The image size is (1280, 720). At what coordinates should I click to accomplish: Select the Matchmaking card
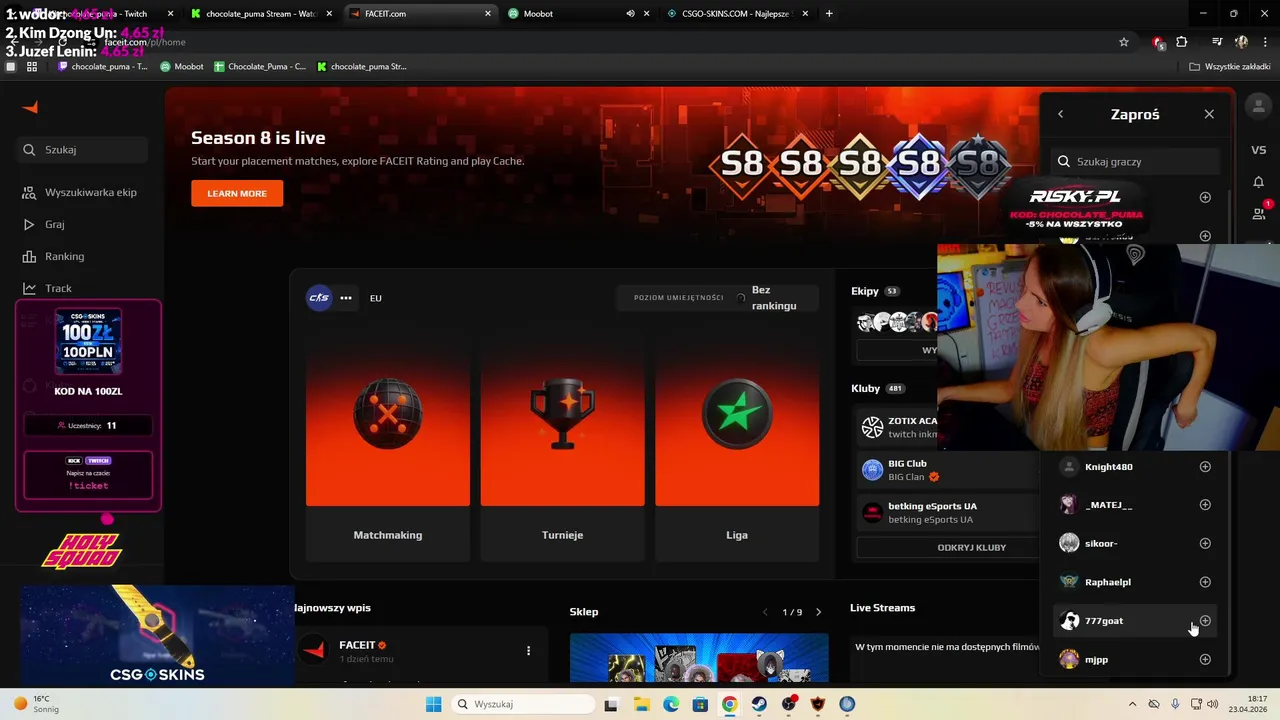click(x=388, y=446)
